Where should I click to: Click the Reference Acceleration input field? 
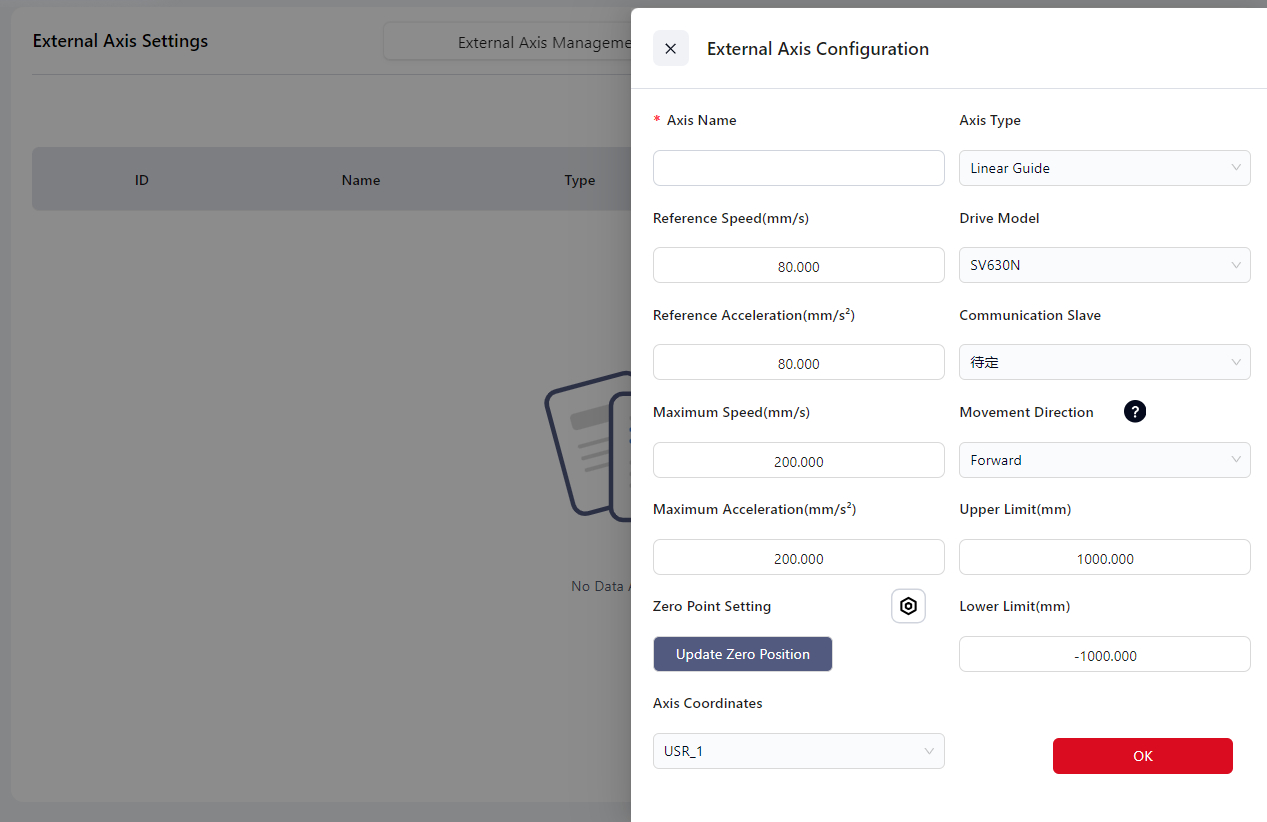pyautogui.click(x=798, y=363)
